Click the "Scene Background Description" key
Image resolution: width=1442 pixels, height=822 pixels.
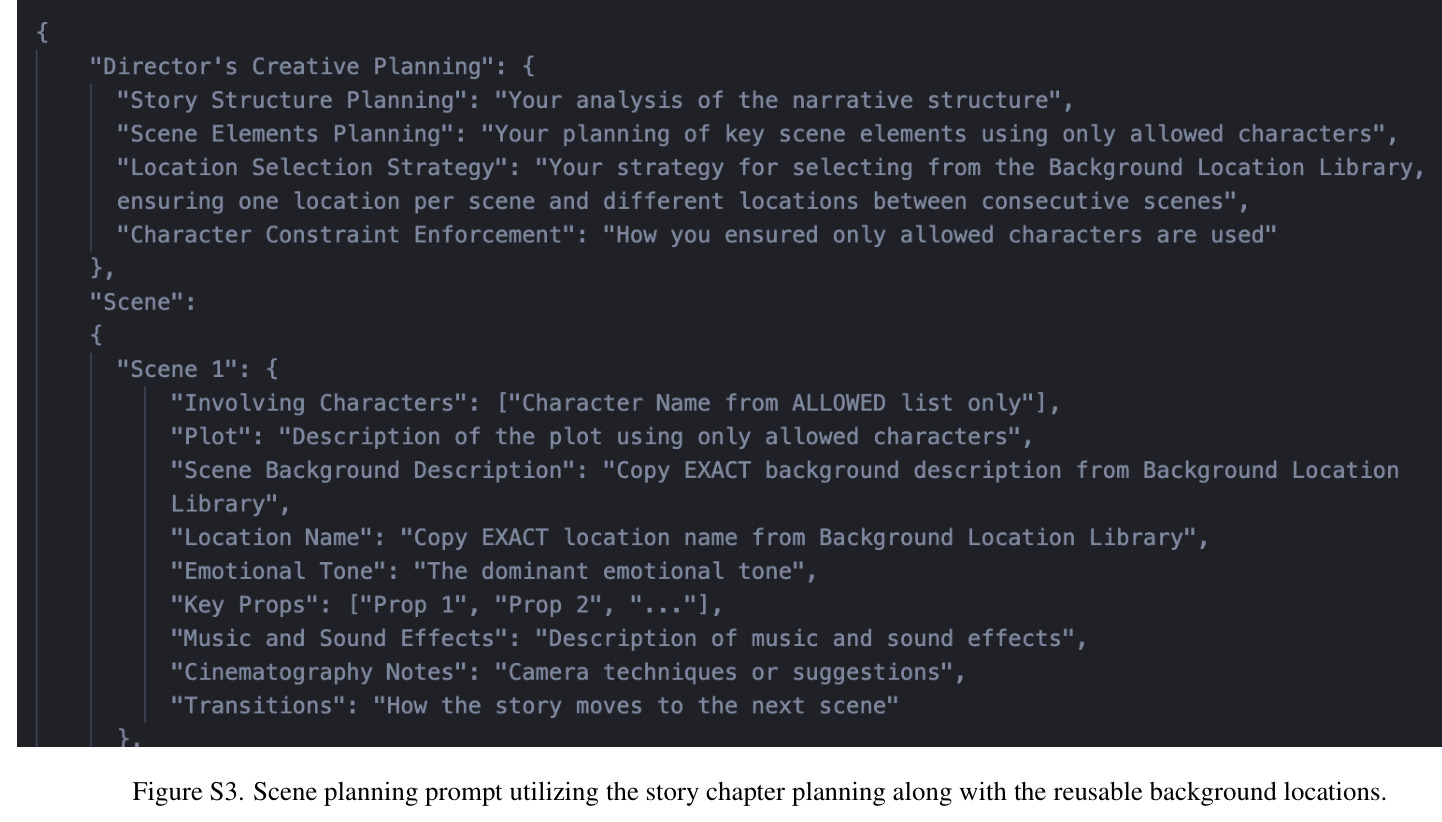click(x=366, y=470)
